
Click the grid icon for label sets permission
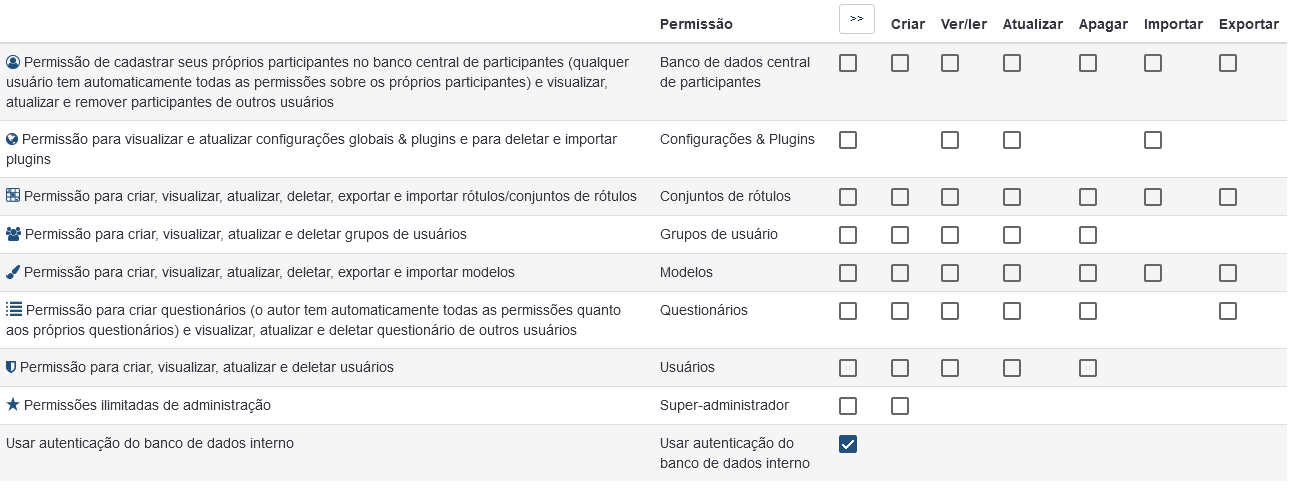[x=13, y=196]
